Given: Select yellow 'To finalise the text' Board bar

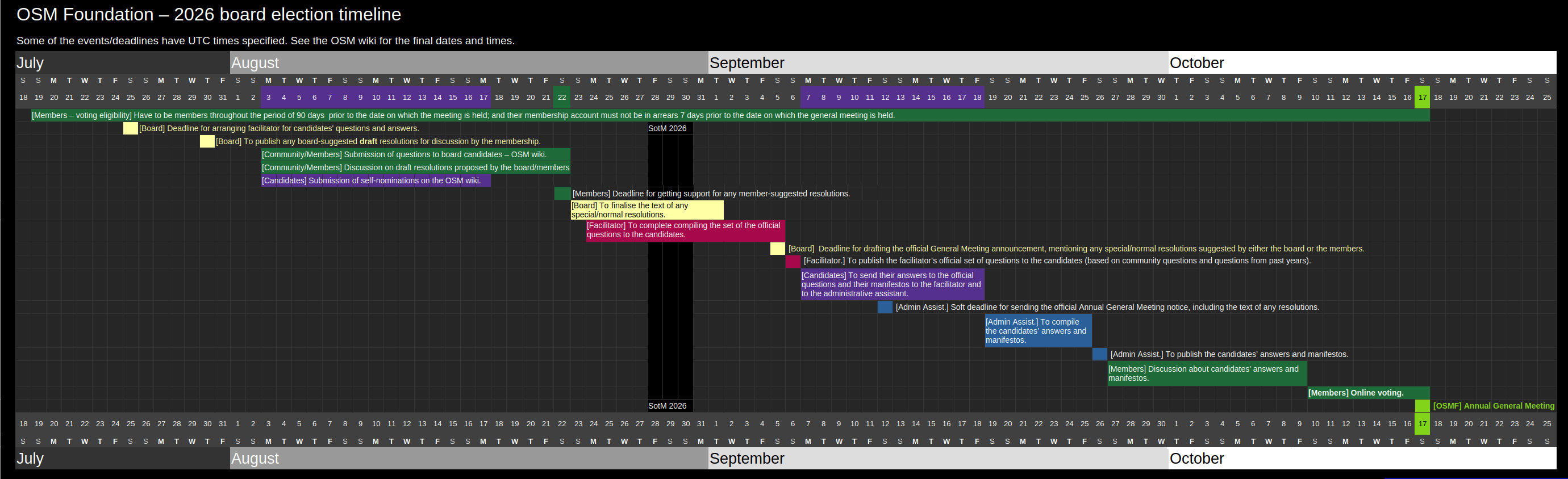Looking at the screenshot, I should pyautogui.click(x=647, y=211).
